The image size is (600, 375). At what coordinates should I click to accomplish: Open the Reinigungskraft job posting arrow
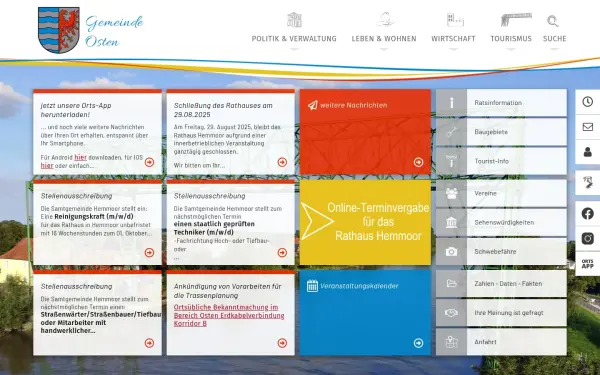pos(149,253)
